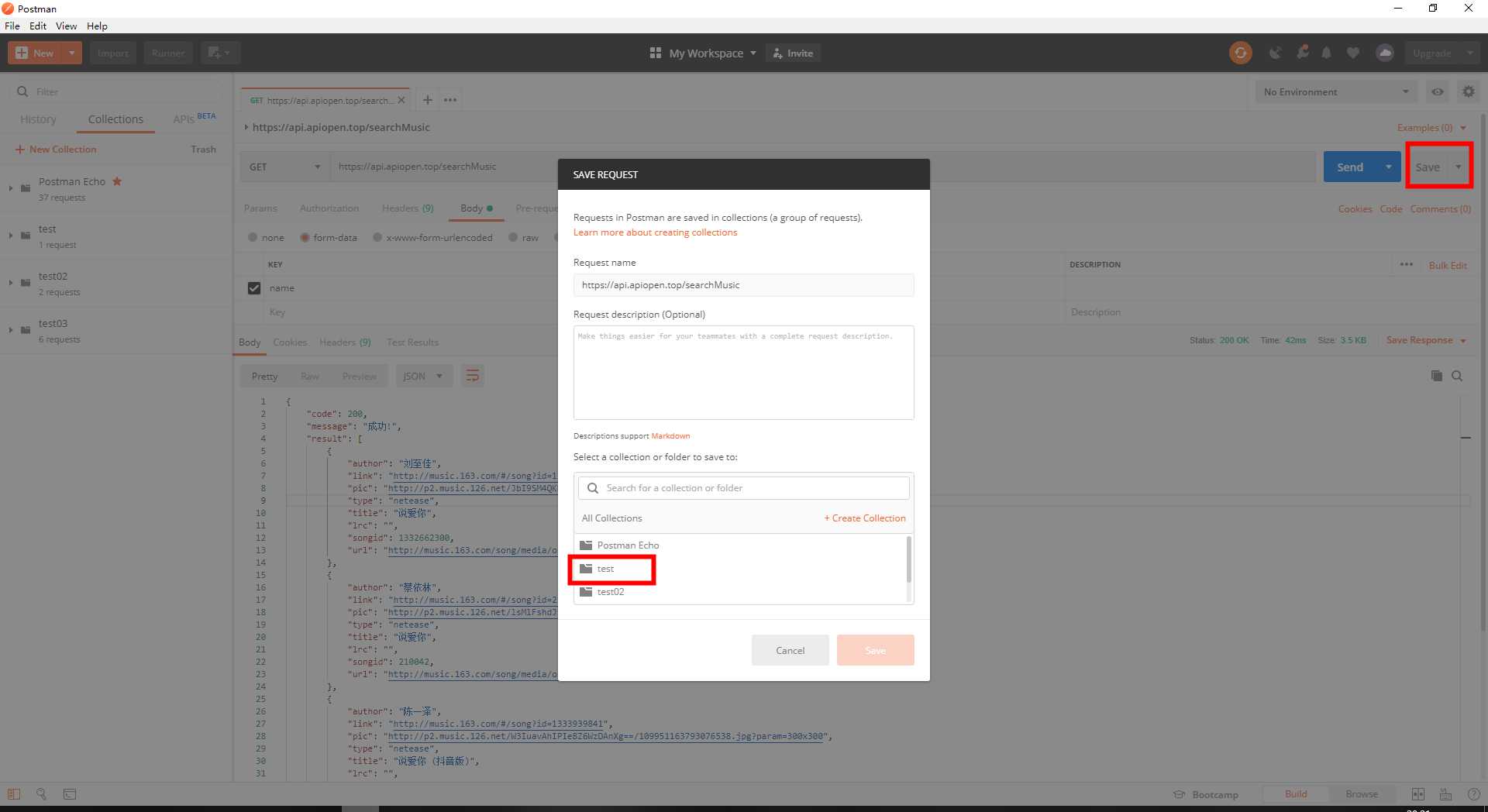The image size is (1488, 812).
Task: Click Cancel in Save Request dialog
Action: tap(790, 650)
